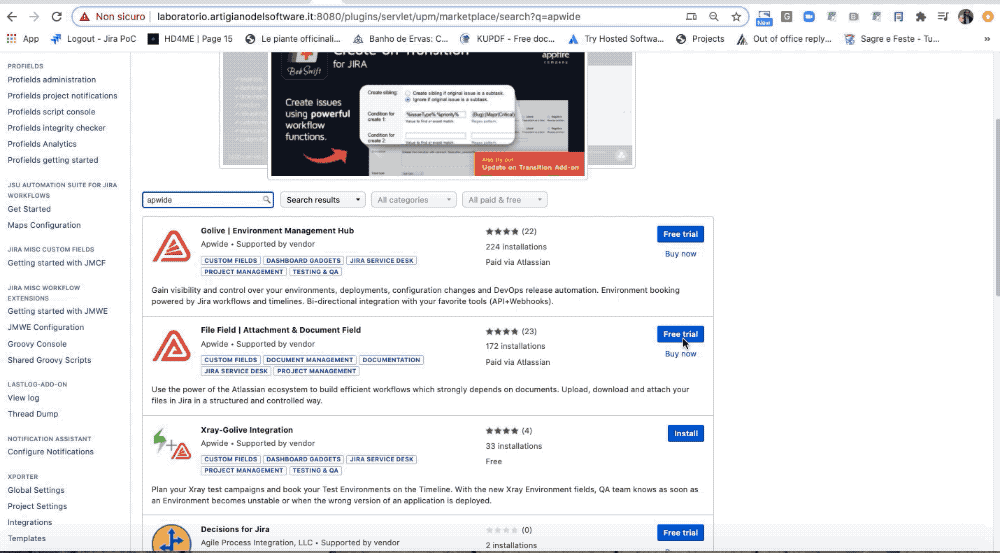
Task: Open Getting started with JMWE
Action: pos(57,311)
